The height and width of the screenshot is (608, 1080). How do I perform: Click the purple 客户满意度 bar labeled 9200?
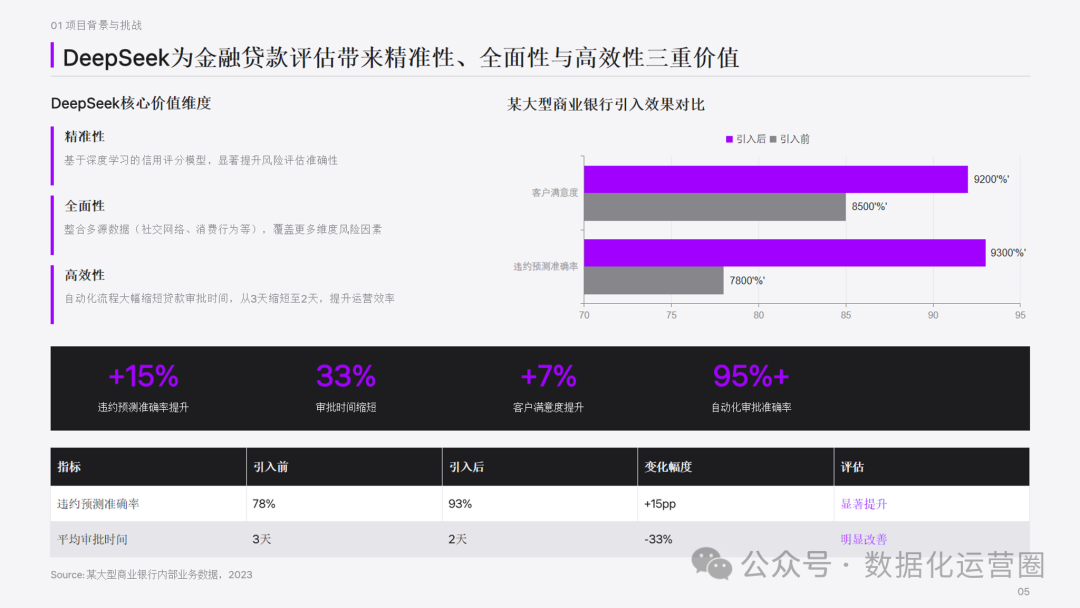(x=776, y=179)
